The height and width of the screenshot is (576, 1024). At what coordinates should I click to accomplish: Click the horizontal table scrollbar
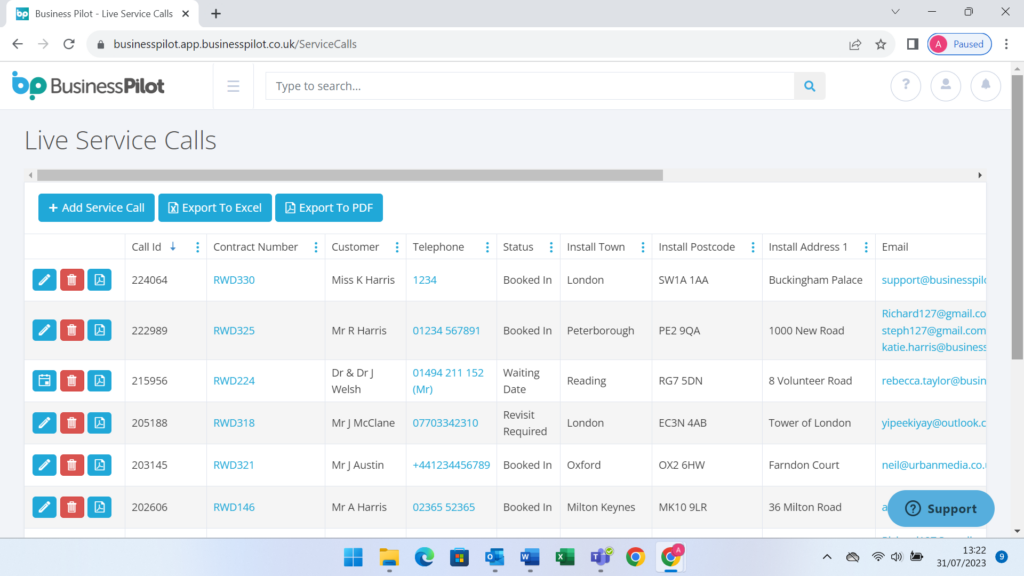[350, 175]
